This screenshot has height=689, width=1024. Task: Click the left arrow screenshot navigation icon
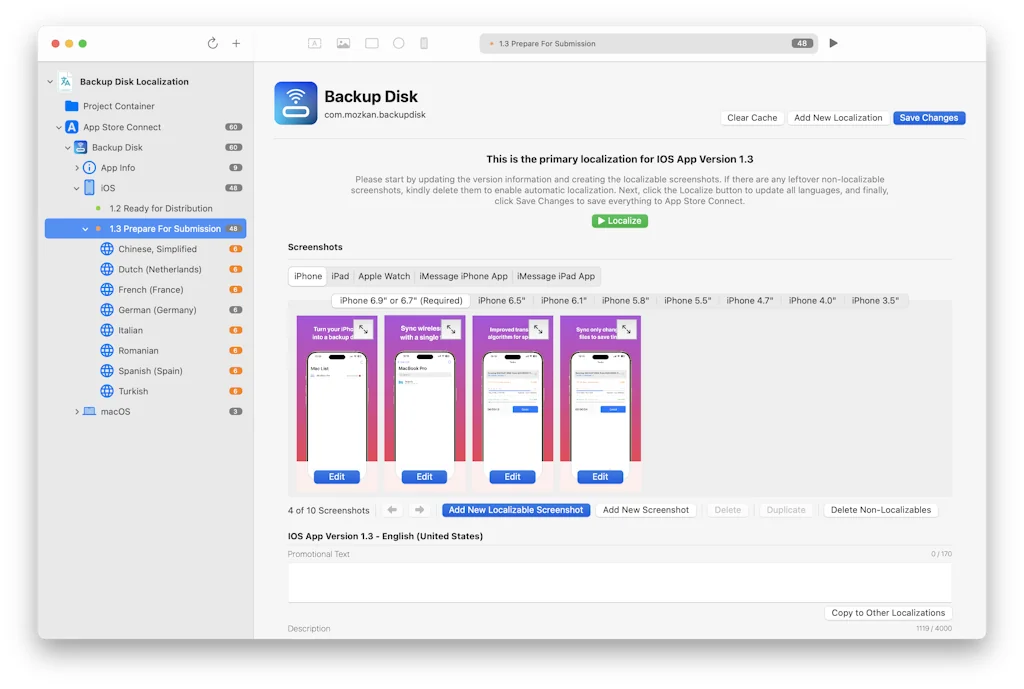tap(392, 509)
